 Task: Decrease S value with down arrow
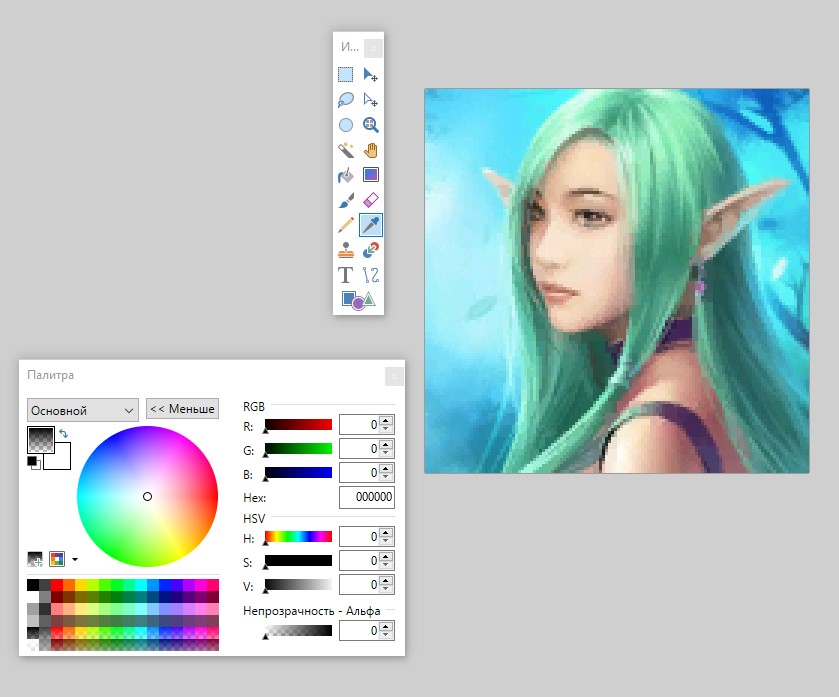click(x=386, y=565)
